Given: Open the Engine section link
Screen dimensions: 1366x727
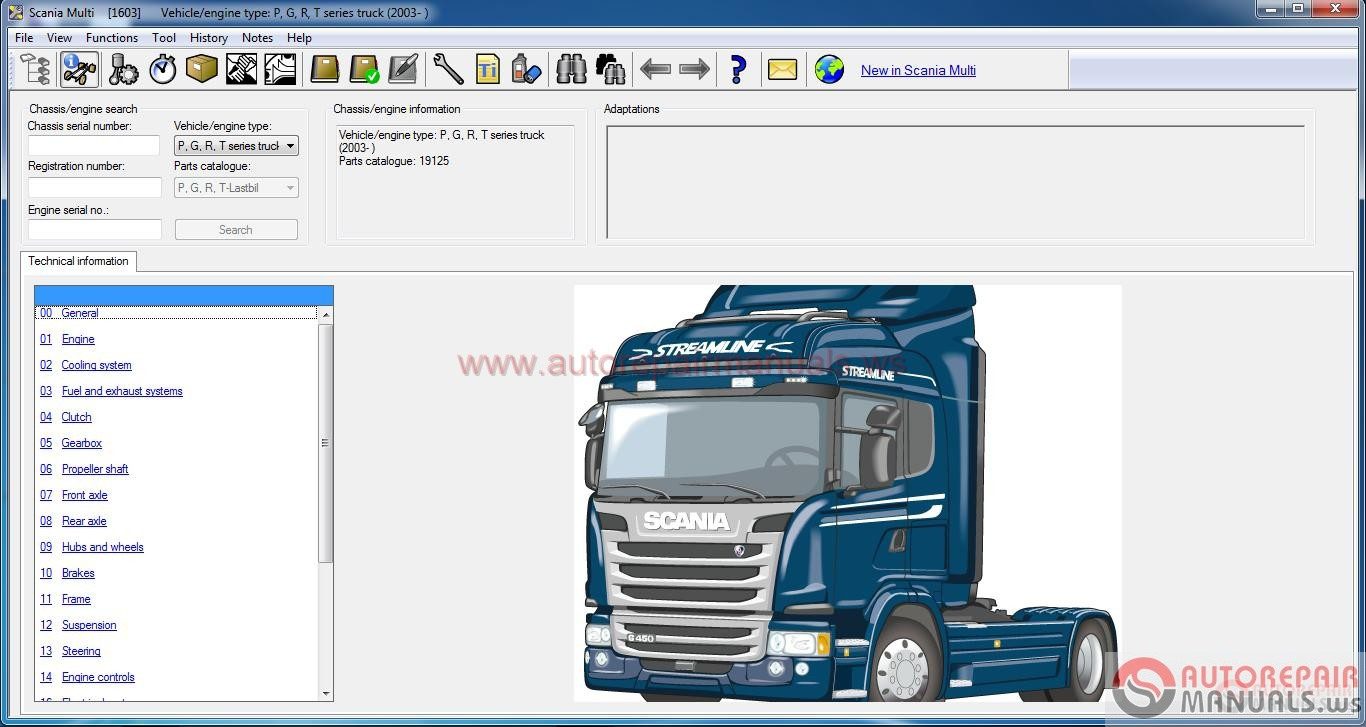Looking at the screenshot, I should pyautogui.click(x=78, y=339).
